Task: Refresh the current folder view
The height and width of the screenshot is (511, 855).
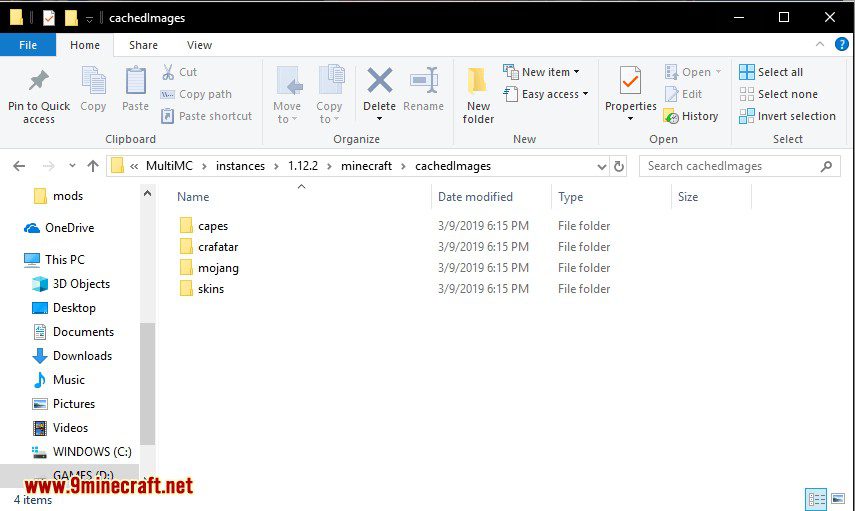Action: point(618,166)
